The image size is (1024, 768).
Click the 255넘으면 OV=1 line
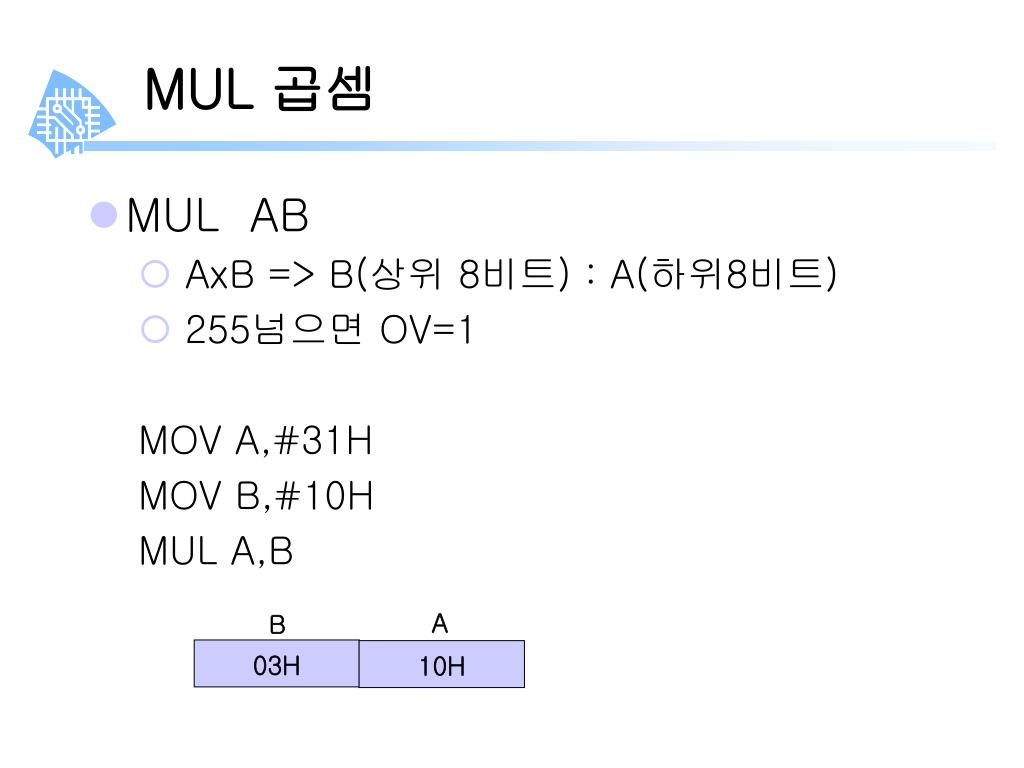pos(328,329)
